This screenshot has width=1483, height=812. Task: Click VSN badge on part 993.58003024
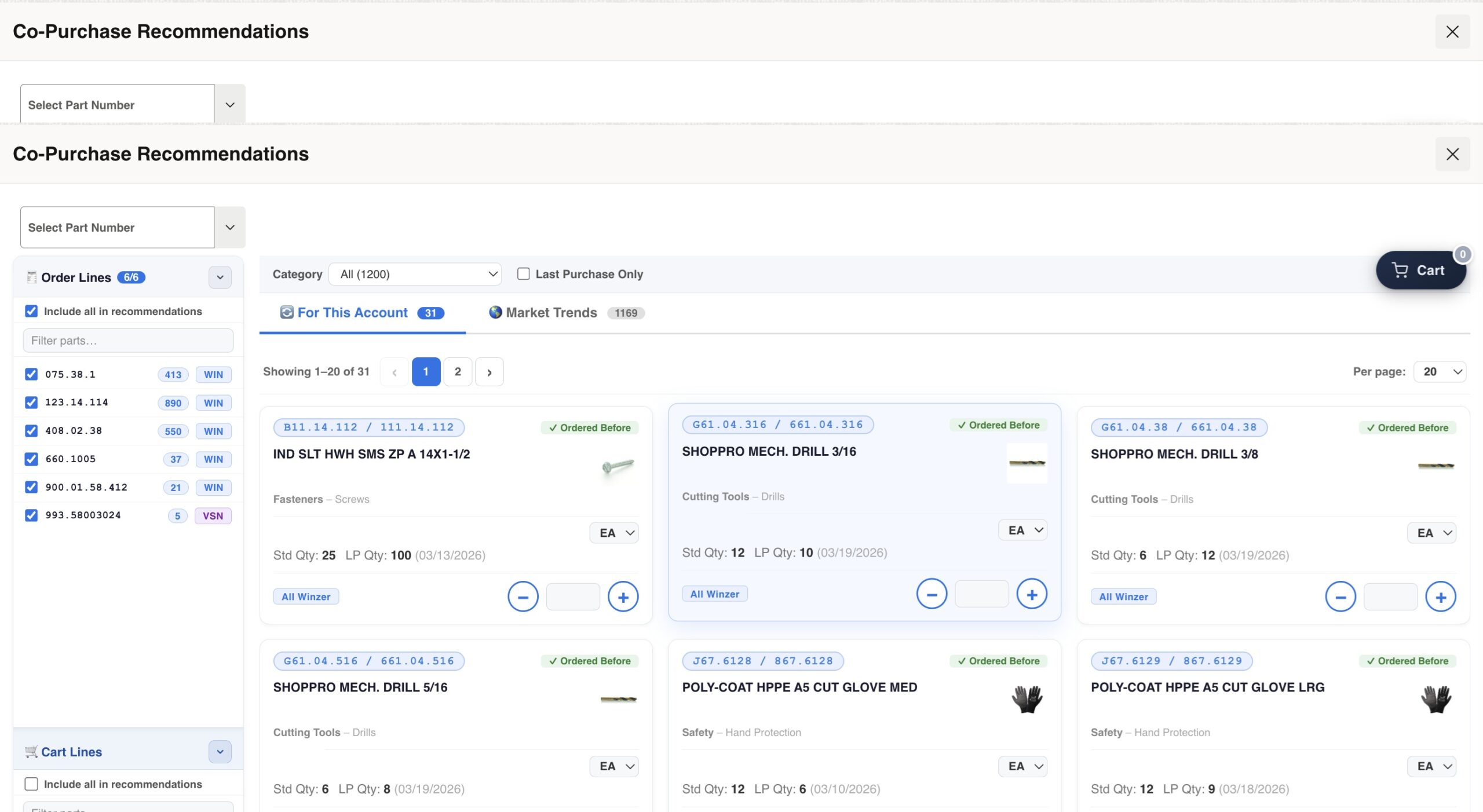click(213, 515)
